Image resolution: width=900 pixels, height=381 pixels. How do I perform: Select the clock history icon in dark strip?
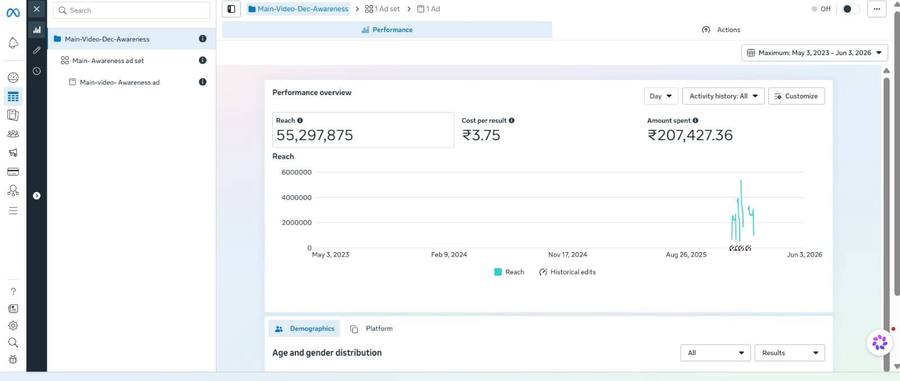(37, 71)
